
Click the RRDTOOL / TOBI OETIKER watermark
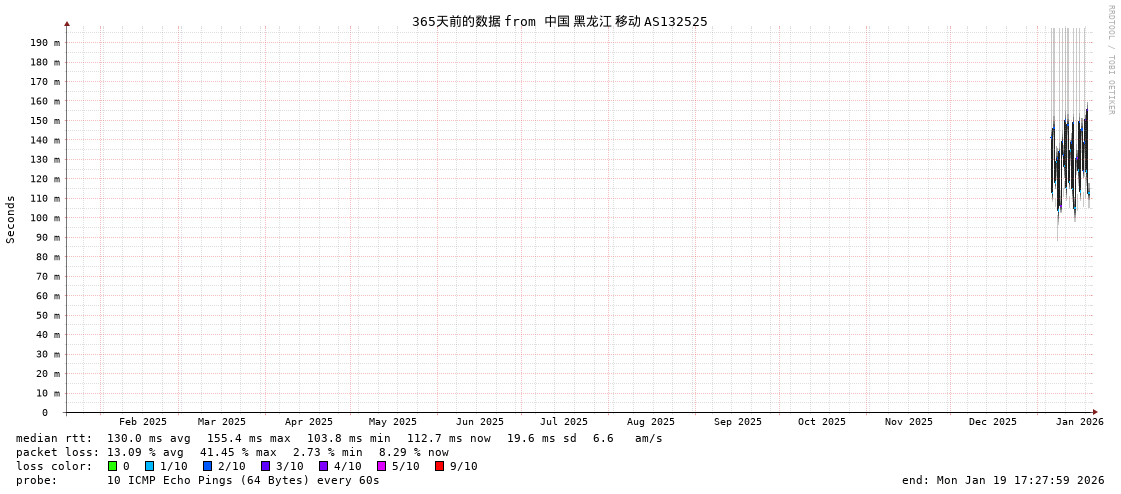[1110, 60]
